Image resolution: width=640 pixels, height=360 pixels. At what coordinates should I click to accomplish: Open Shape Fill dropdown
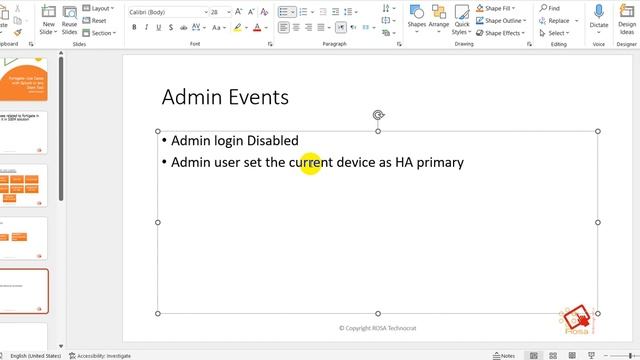click(x=496, y=8)
